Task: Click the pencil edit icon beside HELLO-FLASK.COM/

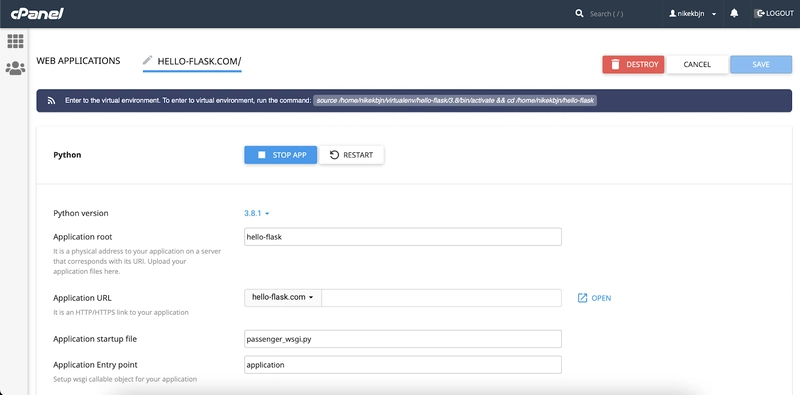Action: coord(147,60)
